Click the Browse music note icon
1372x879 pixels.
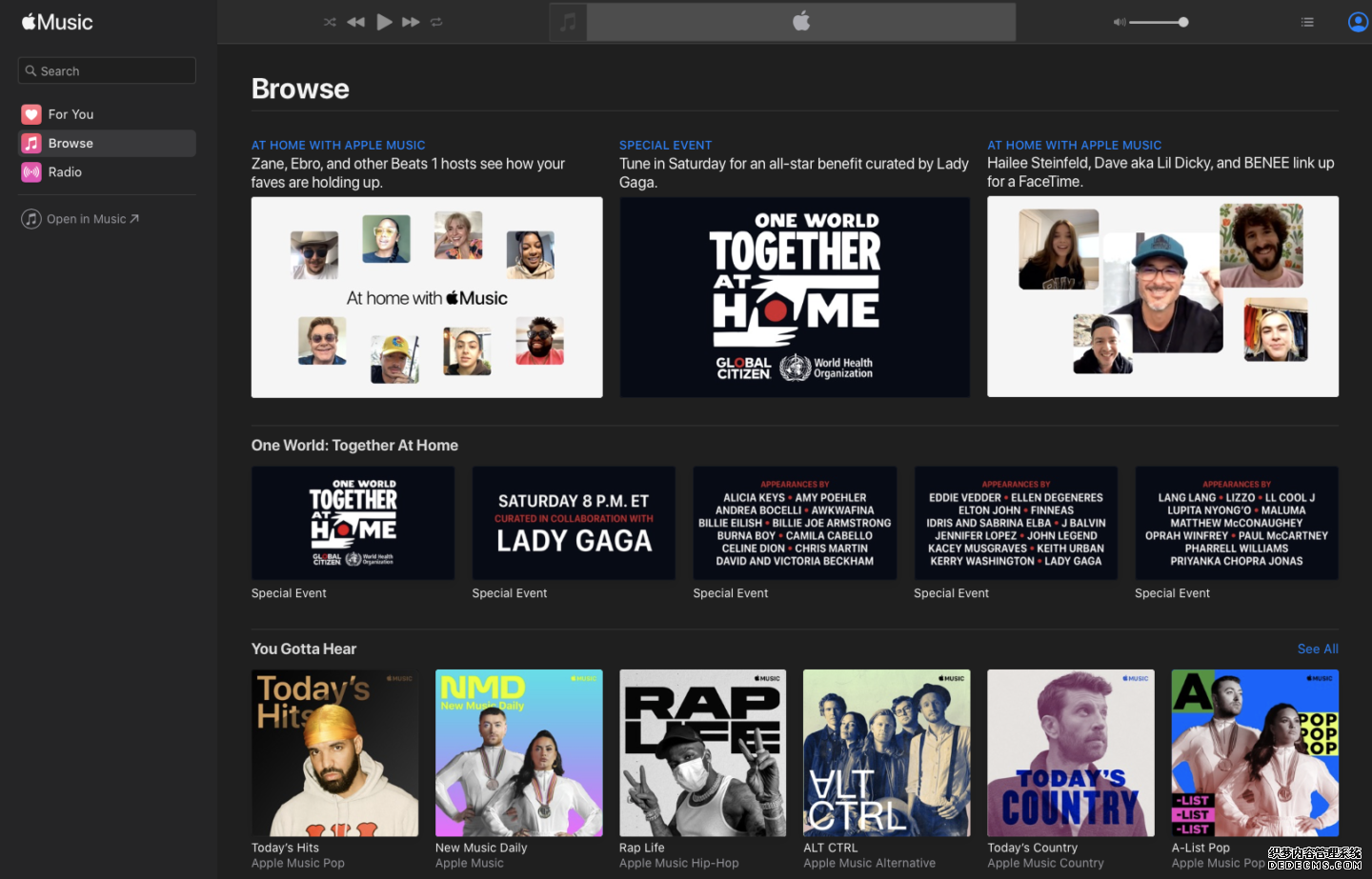click(31, 143)
